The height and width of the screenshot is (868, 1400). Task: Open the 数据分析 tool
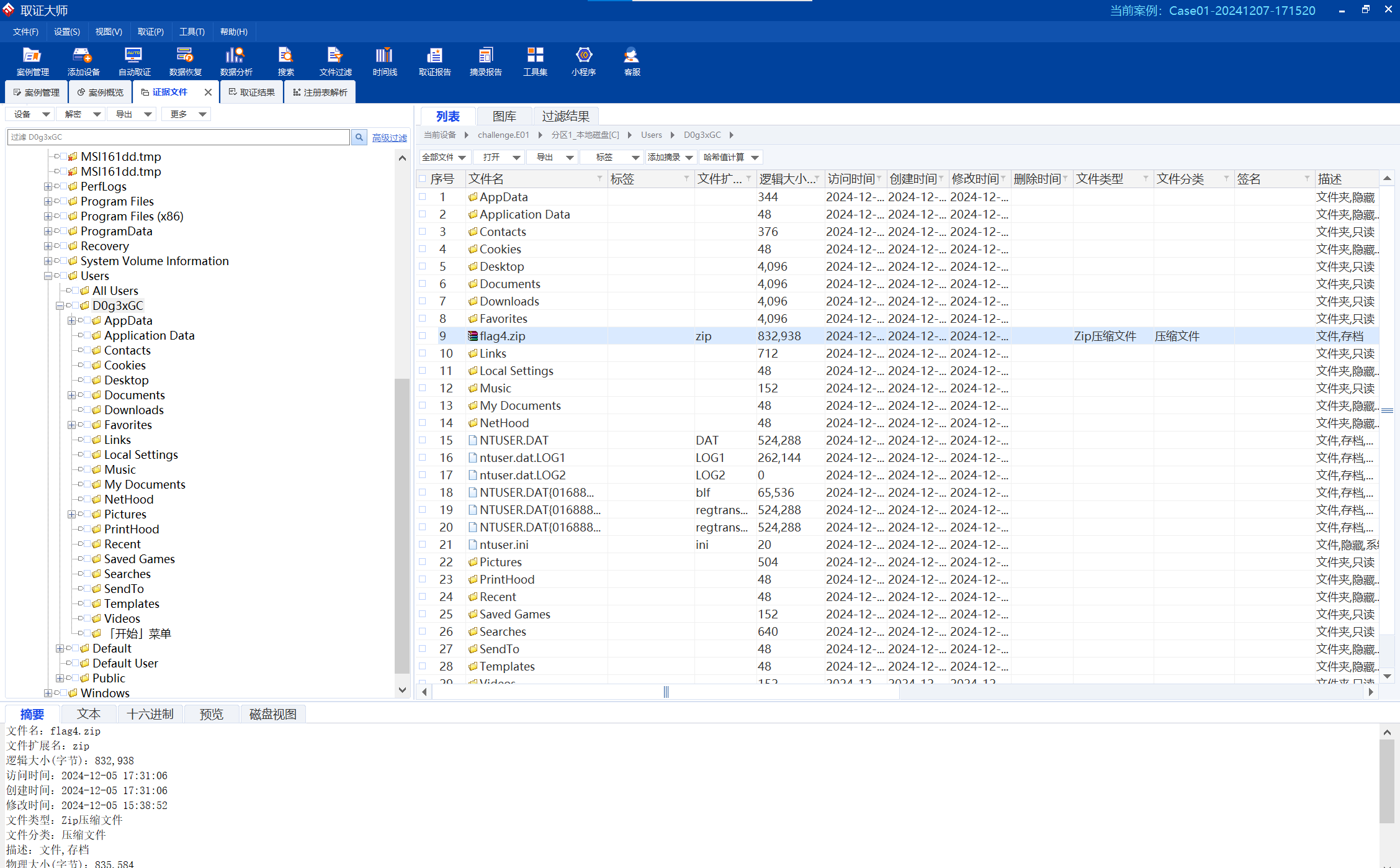236,61
